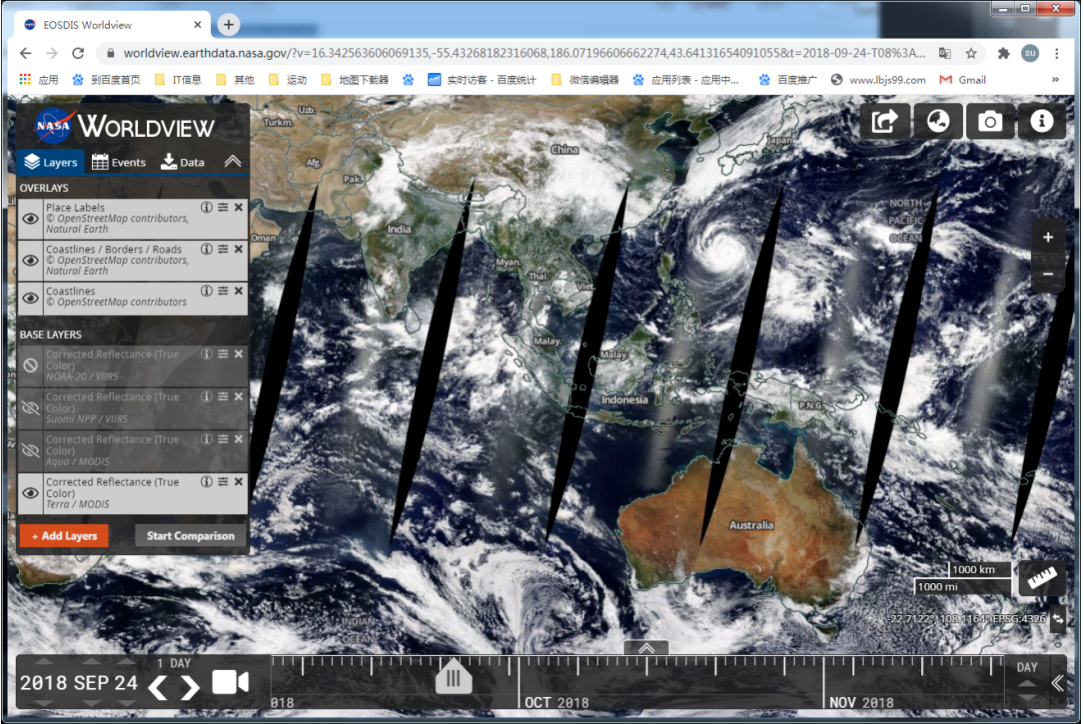Switch to the Events tab
Image resolution: width=1084 pixels, height=724 pixels.
click(x=118, y=162)
